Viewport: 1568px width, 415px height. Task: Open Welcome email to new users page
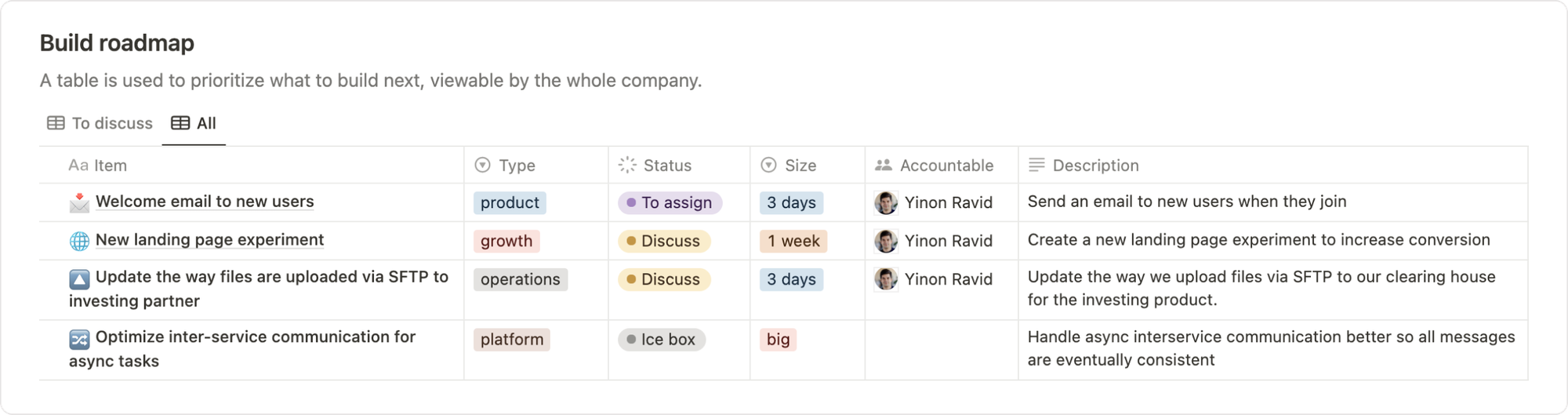point(205,202)
